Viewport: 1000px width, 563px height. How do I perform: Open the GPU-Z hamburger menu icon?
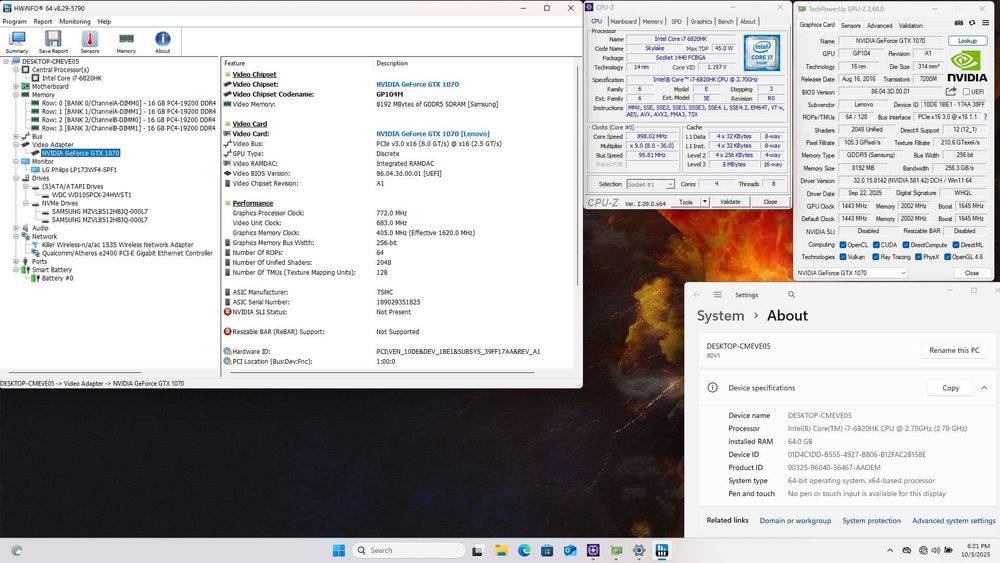click(985, 23)
